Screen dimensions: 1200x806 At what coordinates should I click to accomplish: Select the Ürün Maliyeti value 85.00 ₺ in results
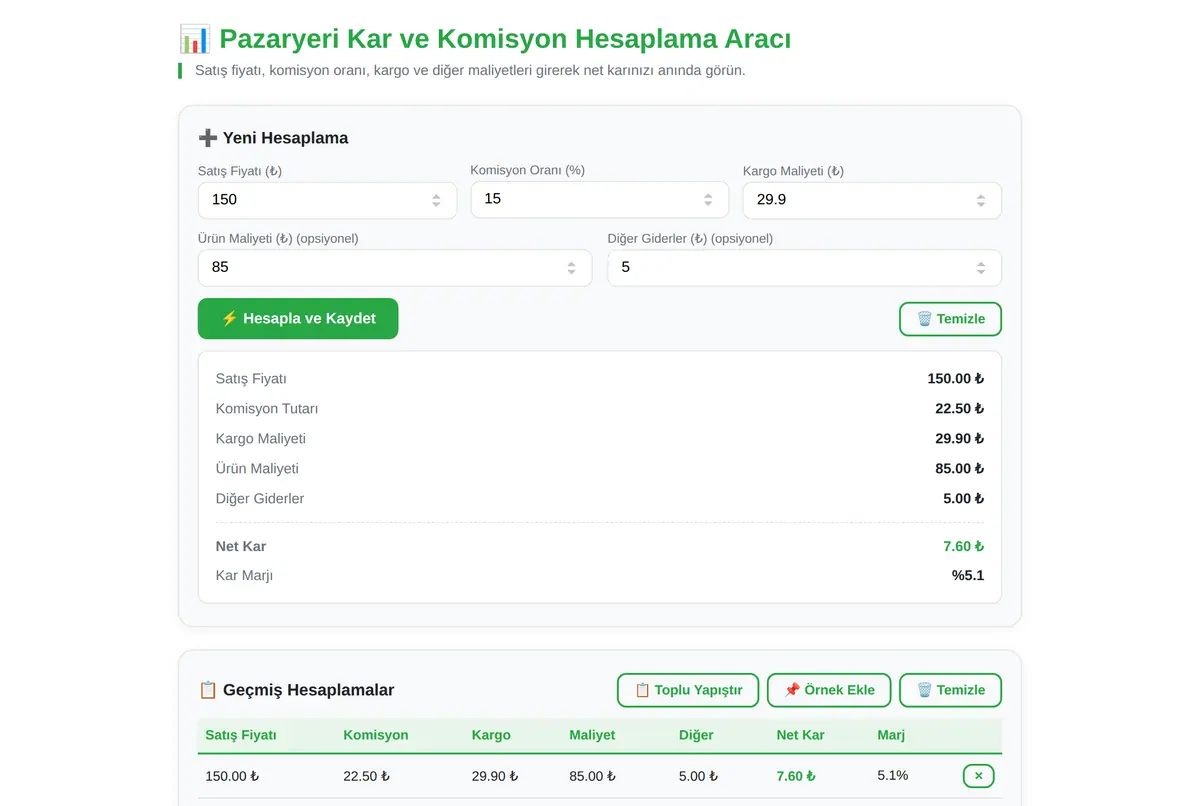click(x=960, y=469)
